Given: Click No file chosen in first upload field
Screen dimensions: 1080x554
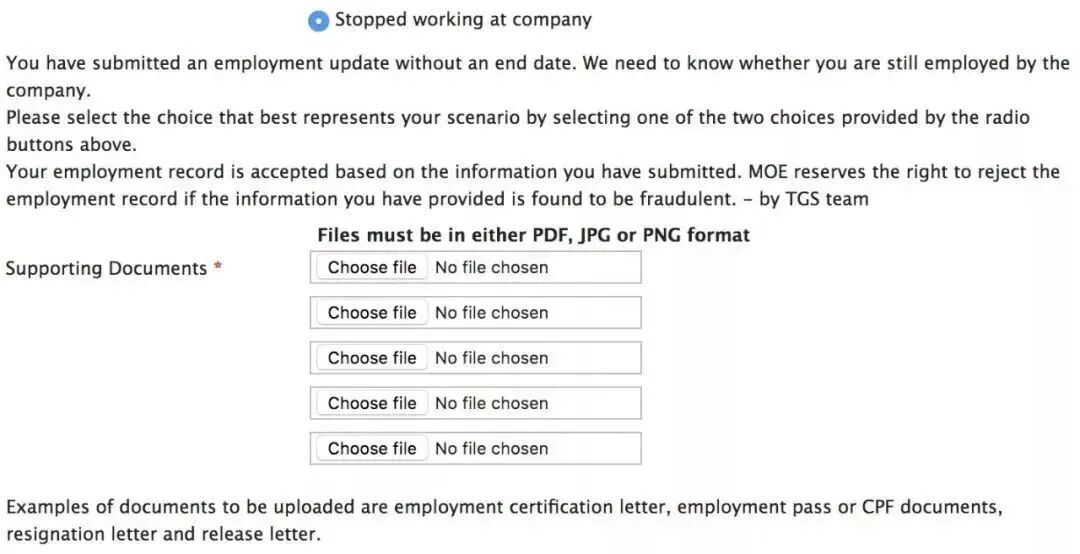Looking at the screenshot, I should [x=491, y=267].
